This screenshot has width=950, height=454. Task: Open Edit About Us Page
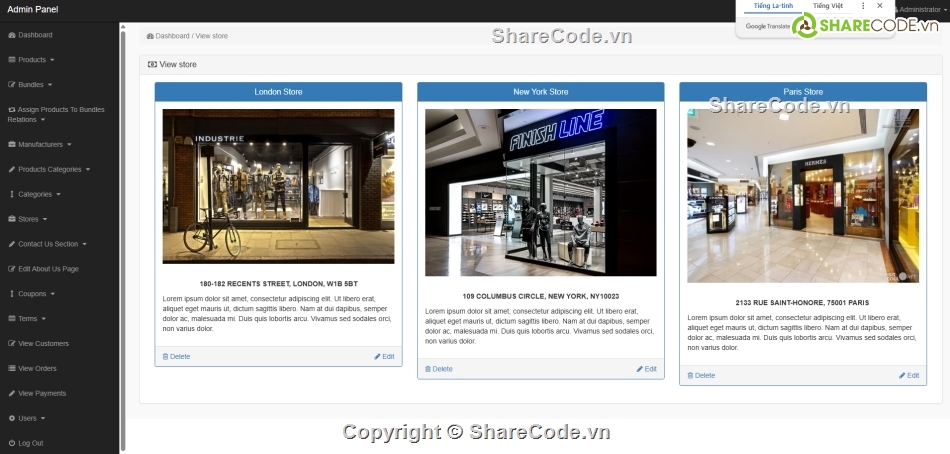pyautogui.click(x=44, y=269)
